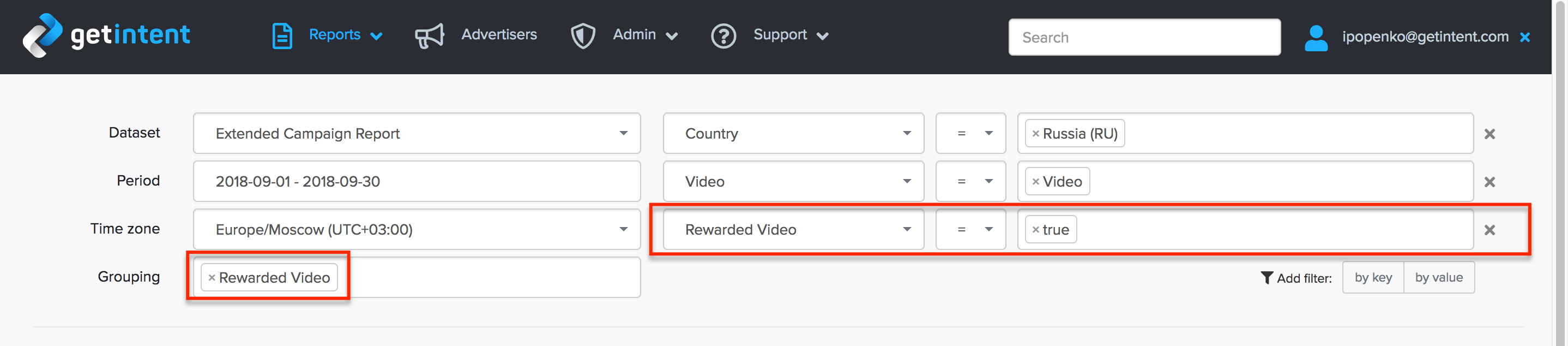This screenshot has height=346, width=1568.
Task: Remove Rewarded Video tag from Grouping
Action: pos(212,278)
